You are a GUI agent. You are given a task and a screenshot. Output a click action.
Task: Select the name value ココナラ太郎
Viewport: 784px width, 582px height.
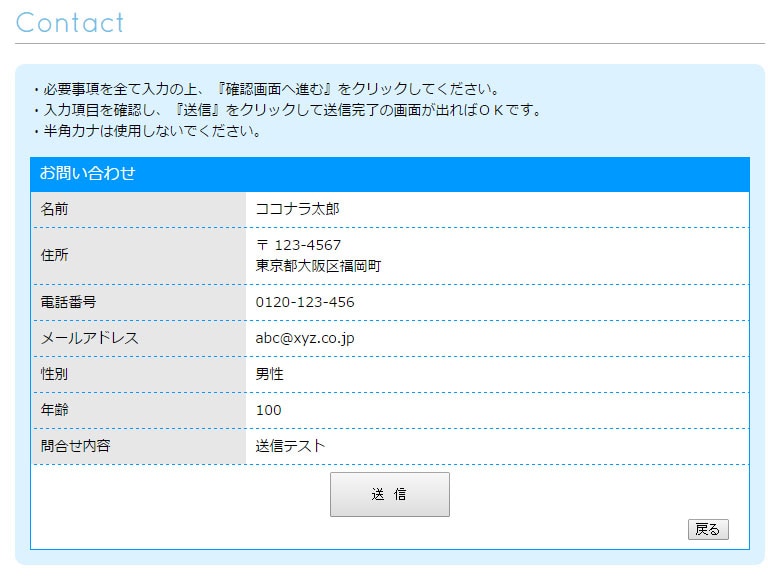coord(298,209)
